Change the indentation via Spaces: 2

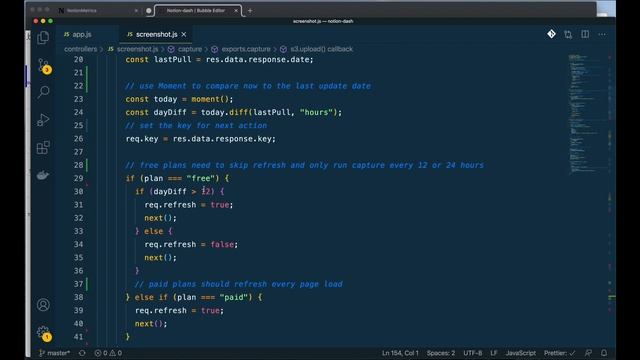click(441, 353)
